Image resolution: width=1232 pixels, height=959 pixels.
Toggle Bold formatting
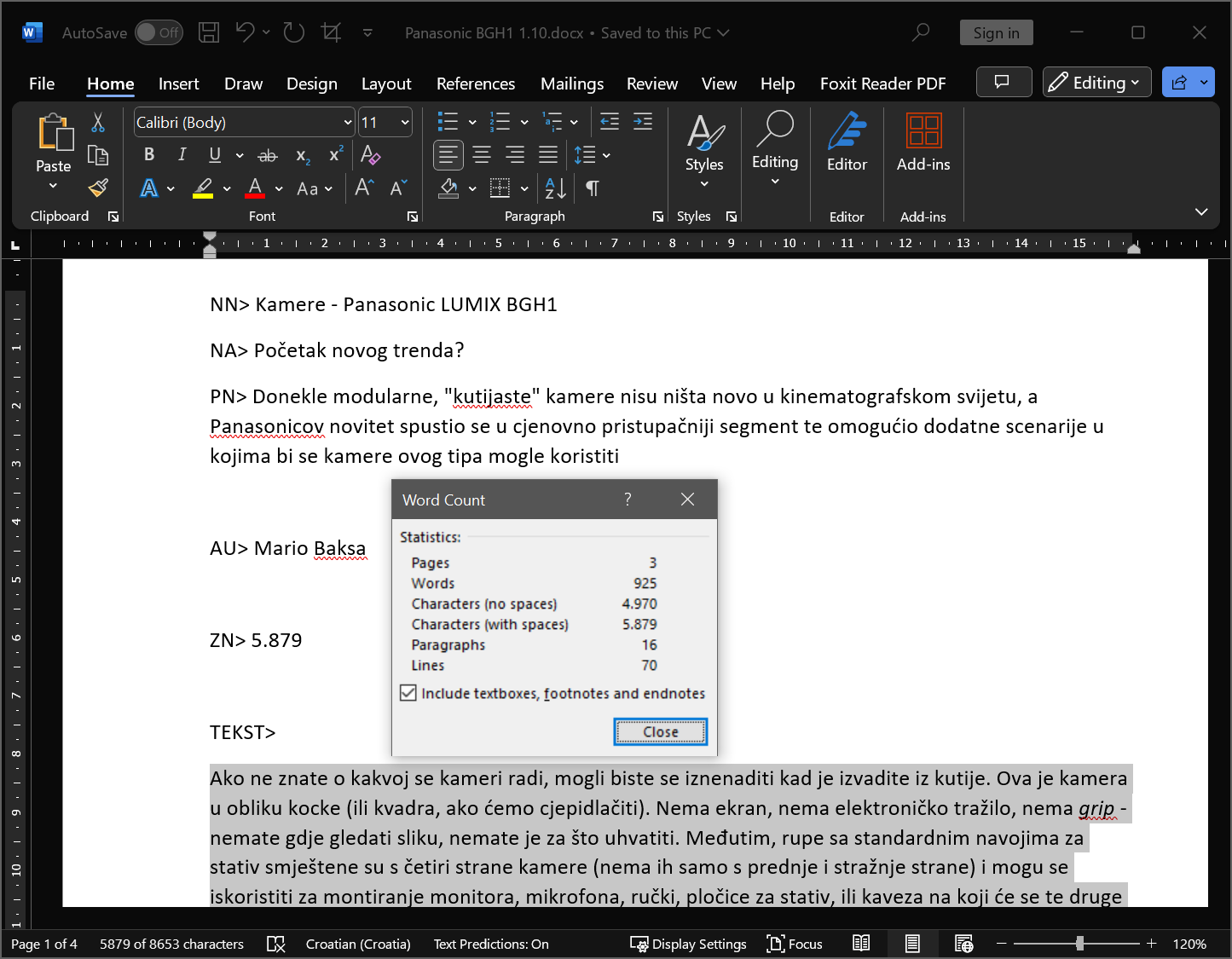click(x=149, y=154)
